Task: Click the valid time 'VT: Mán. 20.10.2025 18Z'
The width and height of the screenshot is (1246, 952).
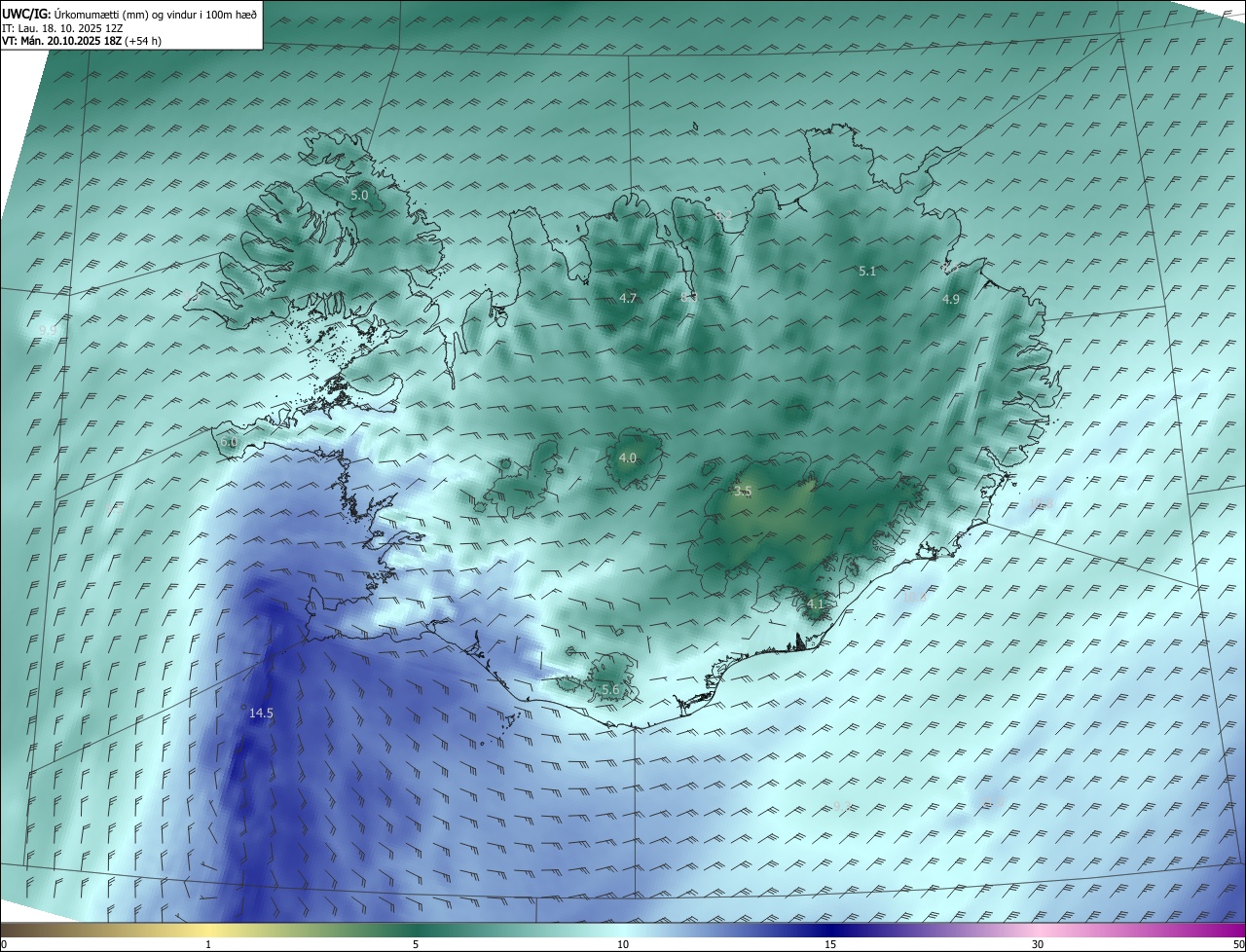Action: (62, 41)
